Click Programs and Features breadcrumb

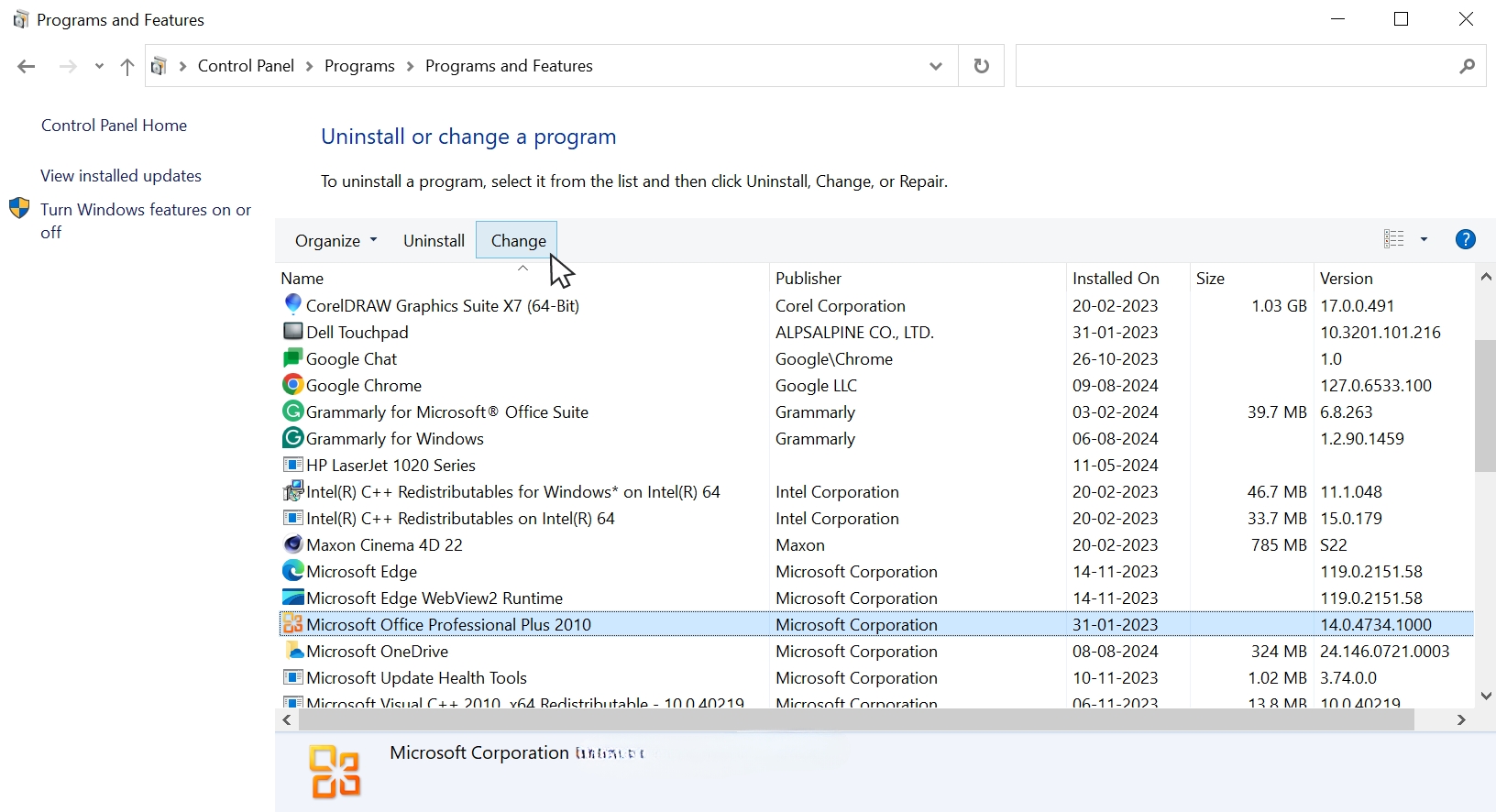click(509, 66)
